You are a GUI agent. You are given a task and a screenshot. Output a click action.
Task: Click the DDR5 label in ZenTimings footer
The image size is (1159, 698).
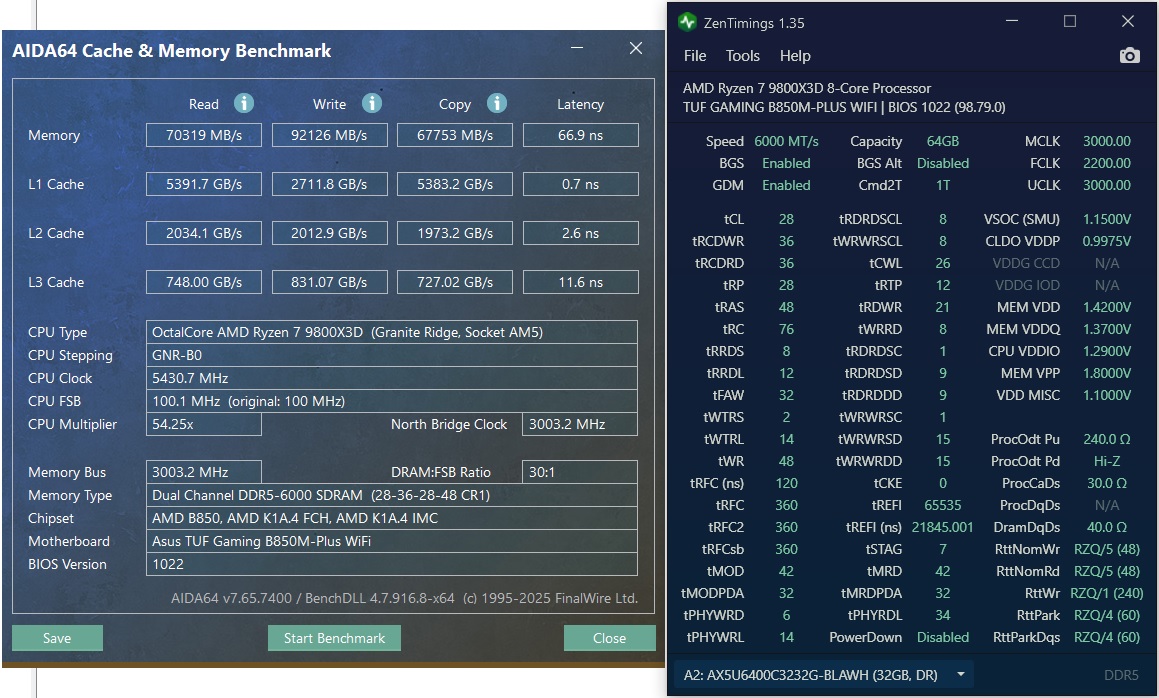(1121, 675)
